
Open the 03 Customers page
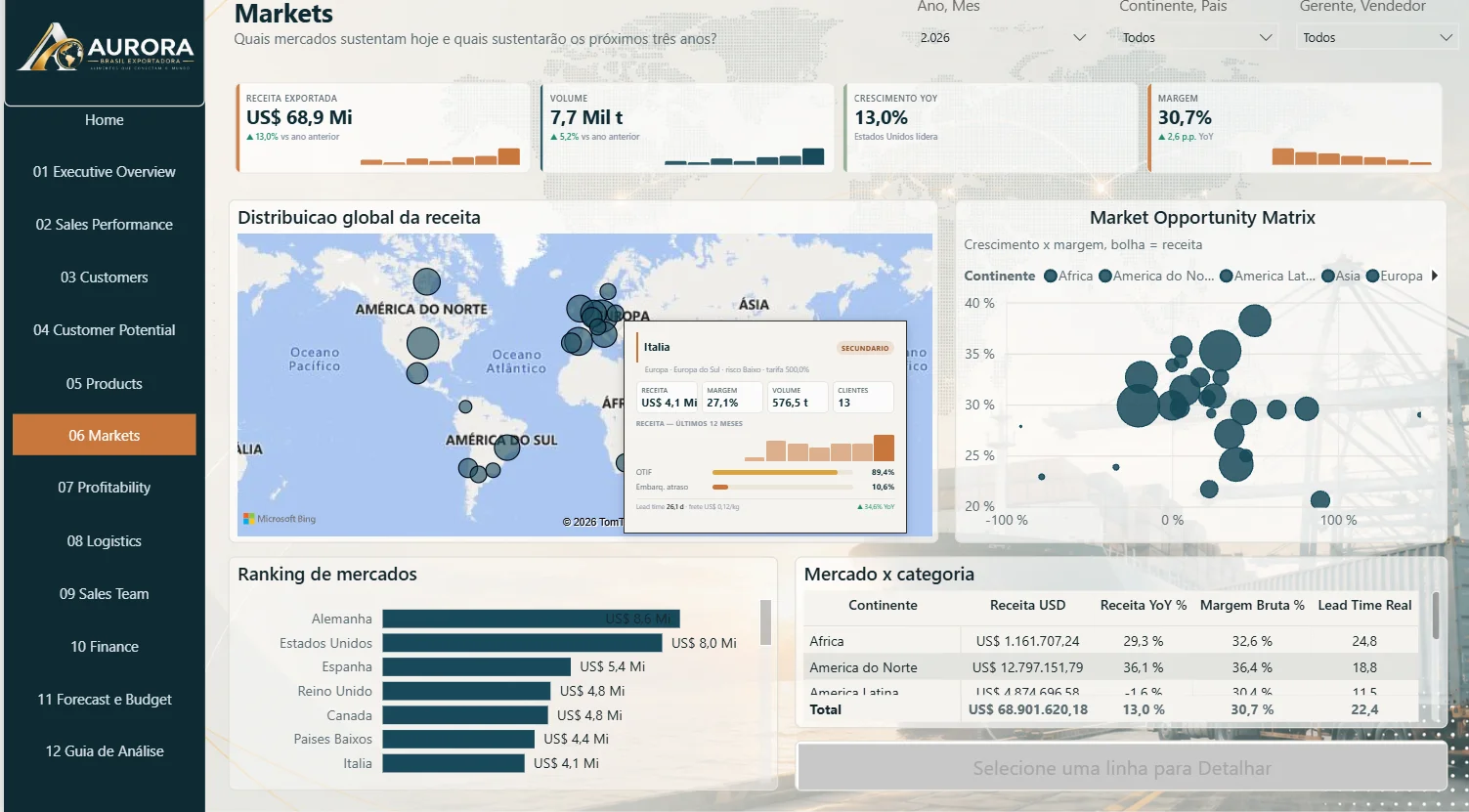105,278
